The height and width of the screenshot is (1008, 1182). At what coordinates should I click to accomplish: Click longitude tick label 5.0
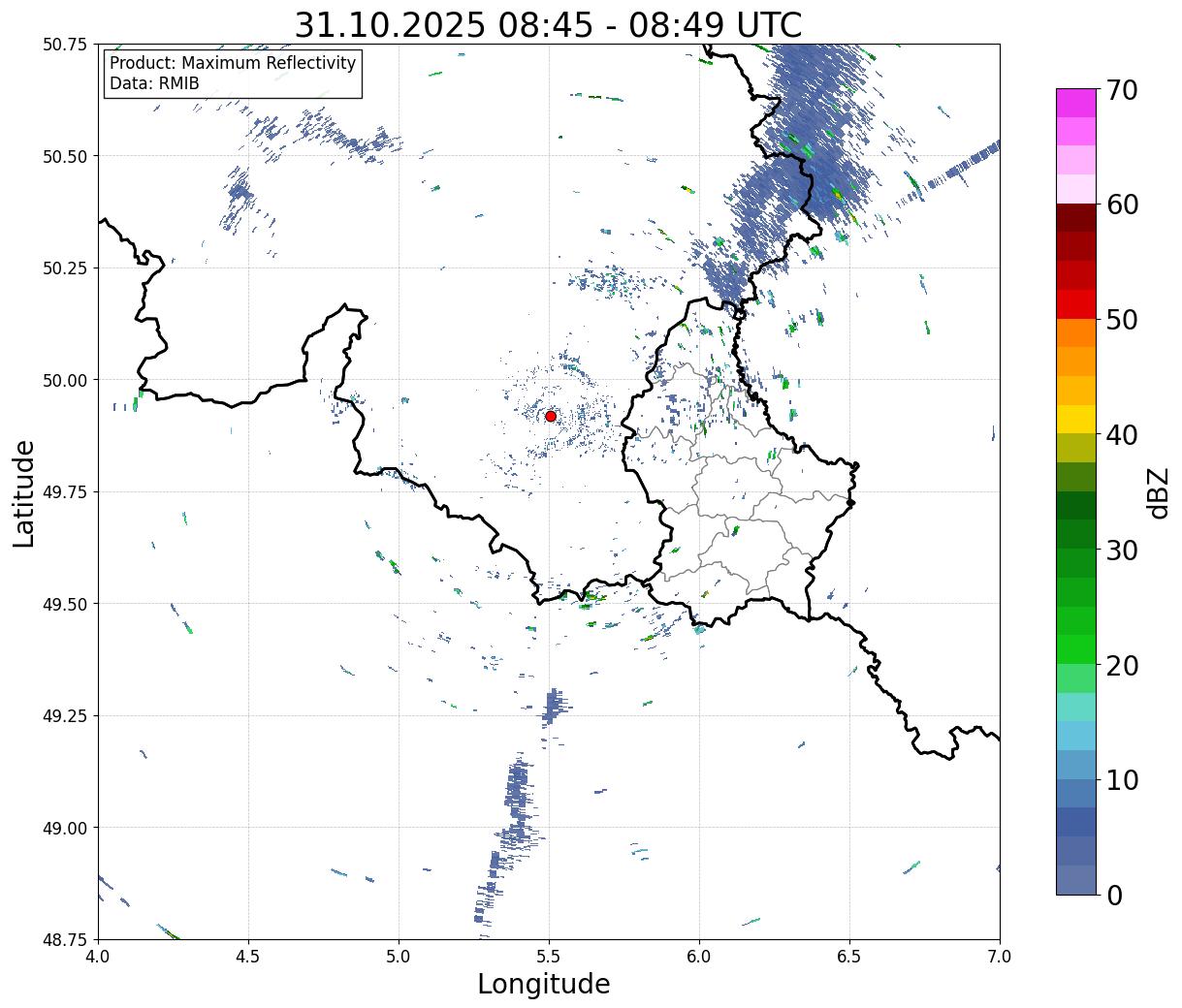399,957
